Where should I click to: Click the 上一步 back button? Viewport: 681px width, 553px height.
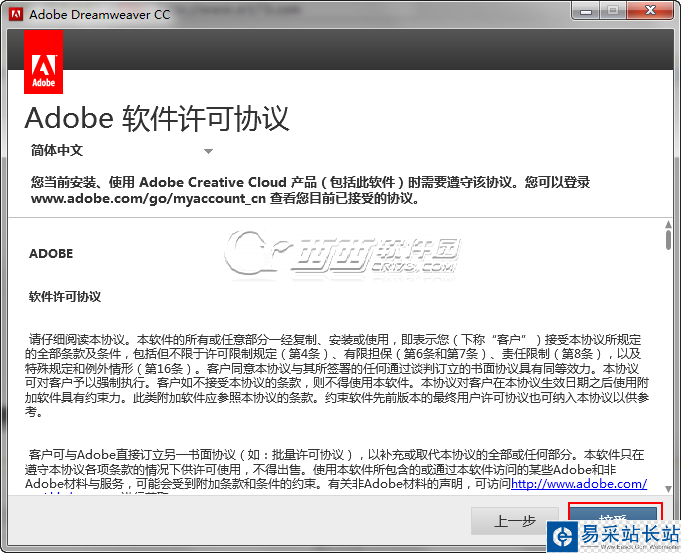tap(515, 520)
